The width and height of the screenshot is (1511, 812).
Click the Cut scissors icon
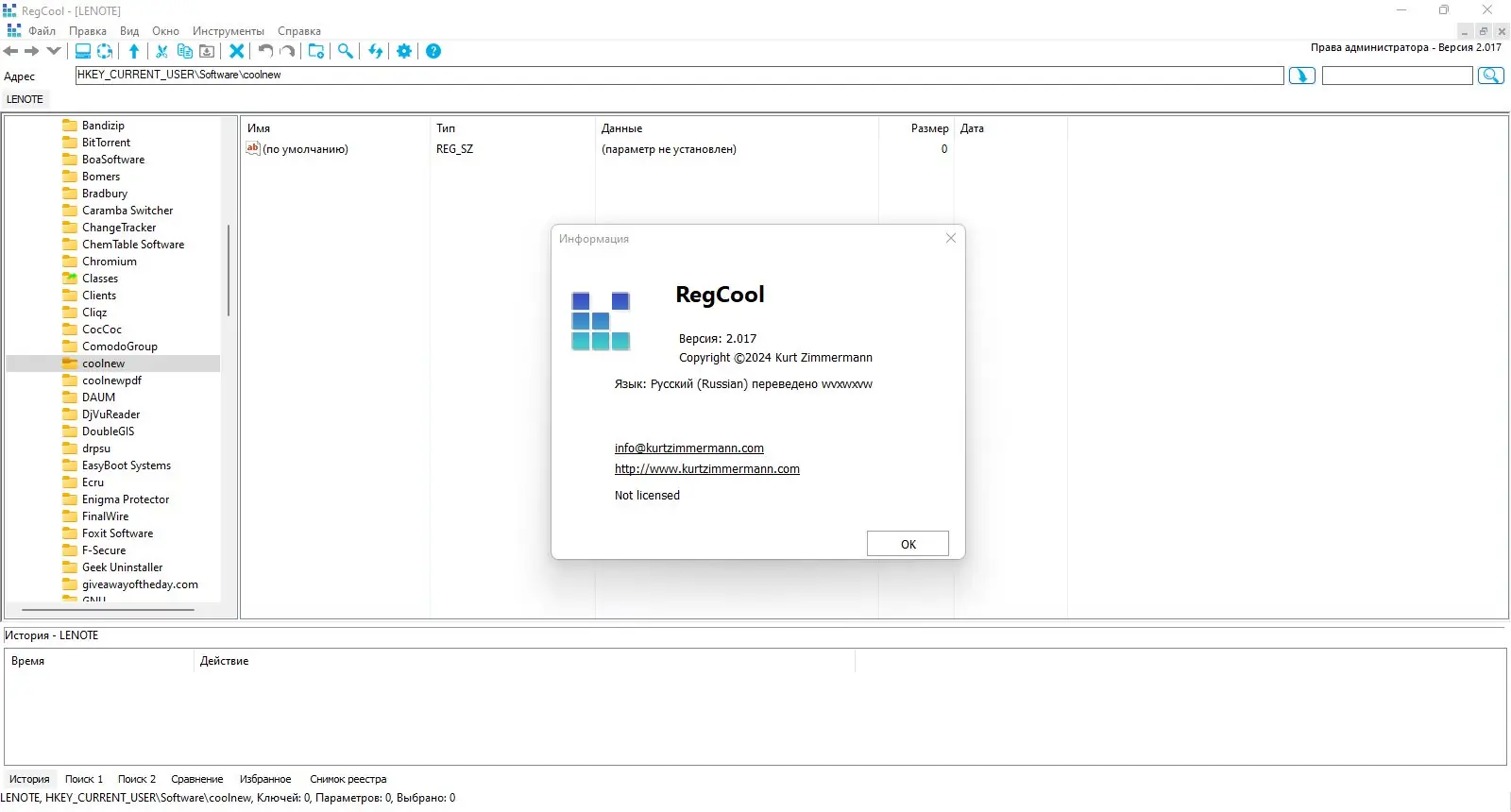[161, 51]
